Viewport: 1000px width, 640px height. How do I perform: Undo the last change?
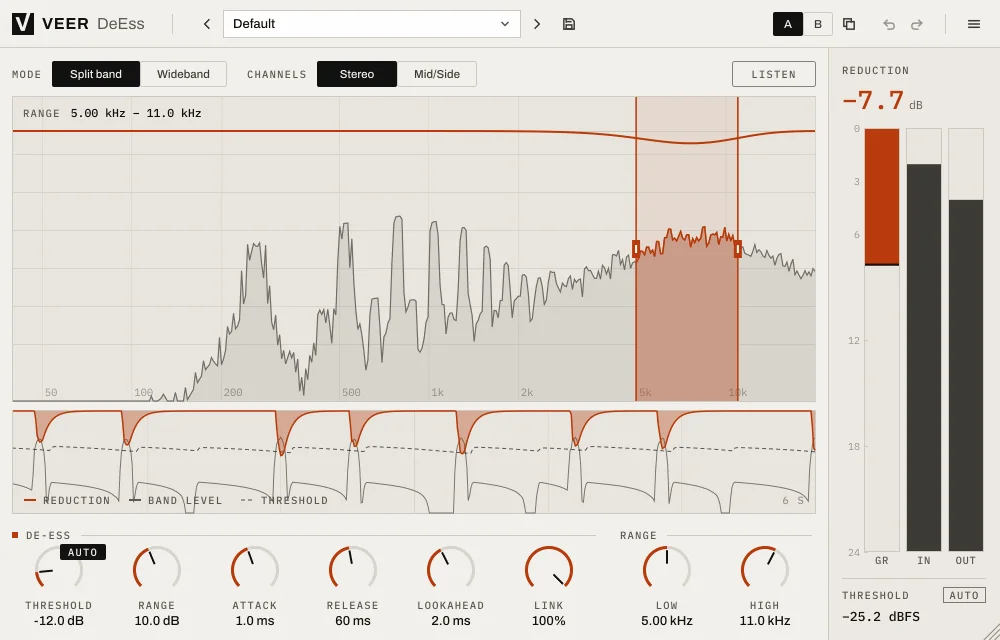point(889,24)
